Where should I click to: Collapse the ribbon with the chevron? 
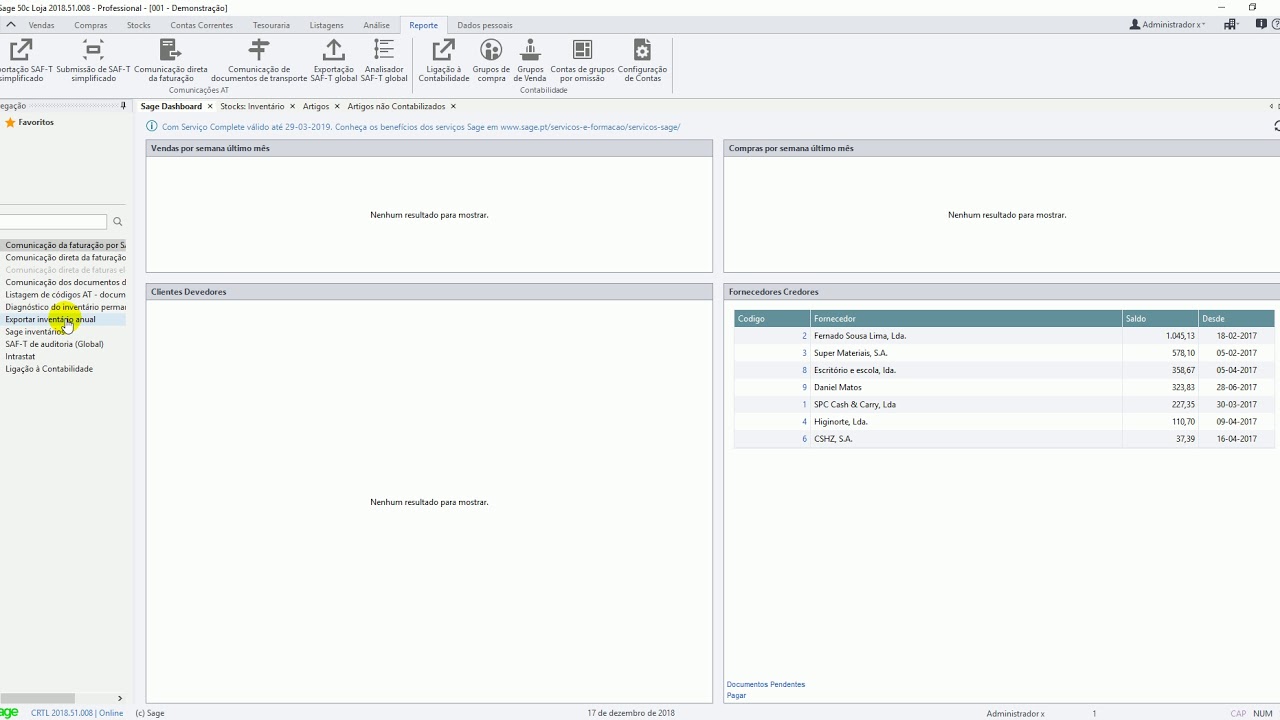click(x=11, y=25)
